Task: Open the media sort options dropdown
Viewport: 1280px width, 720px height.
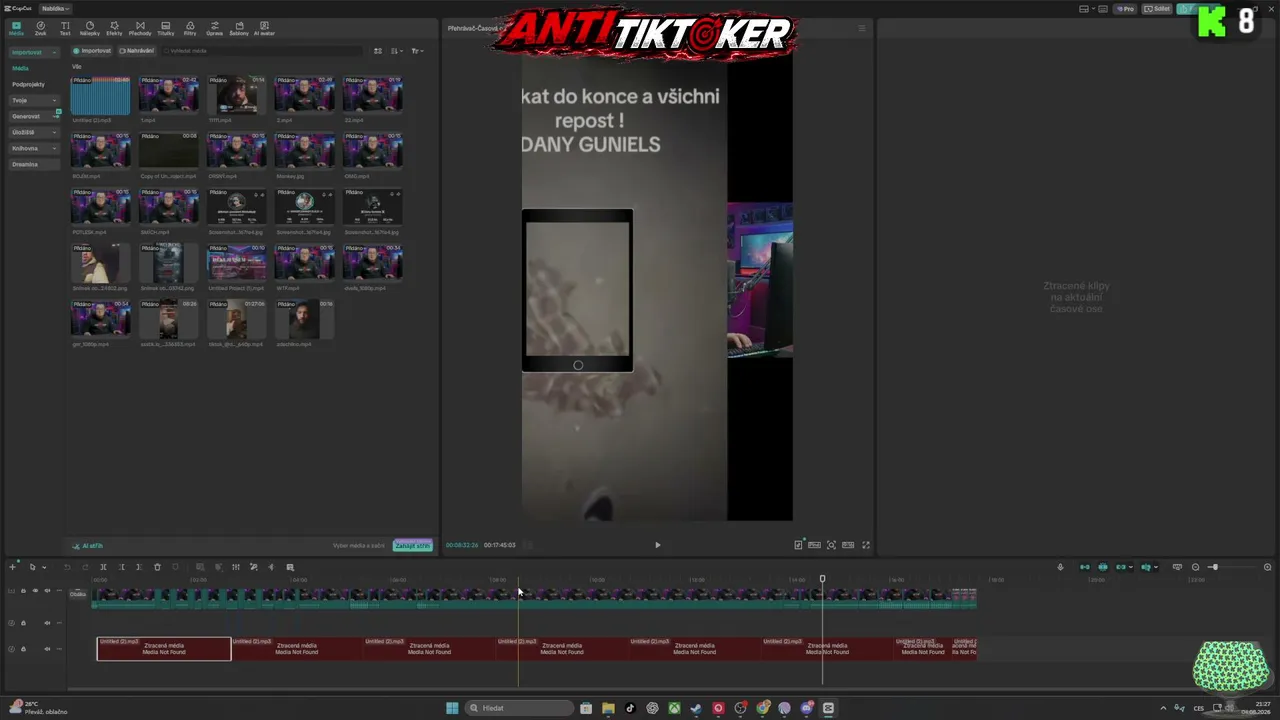Action: coord(397,51)
